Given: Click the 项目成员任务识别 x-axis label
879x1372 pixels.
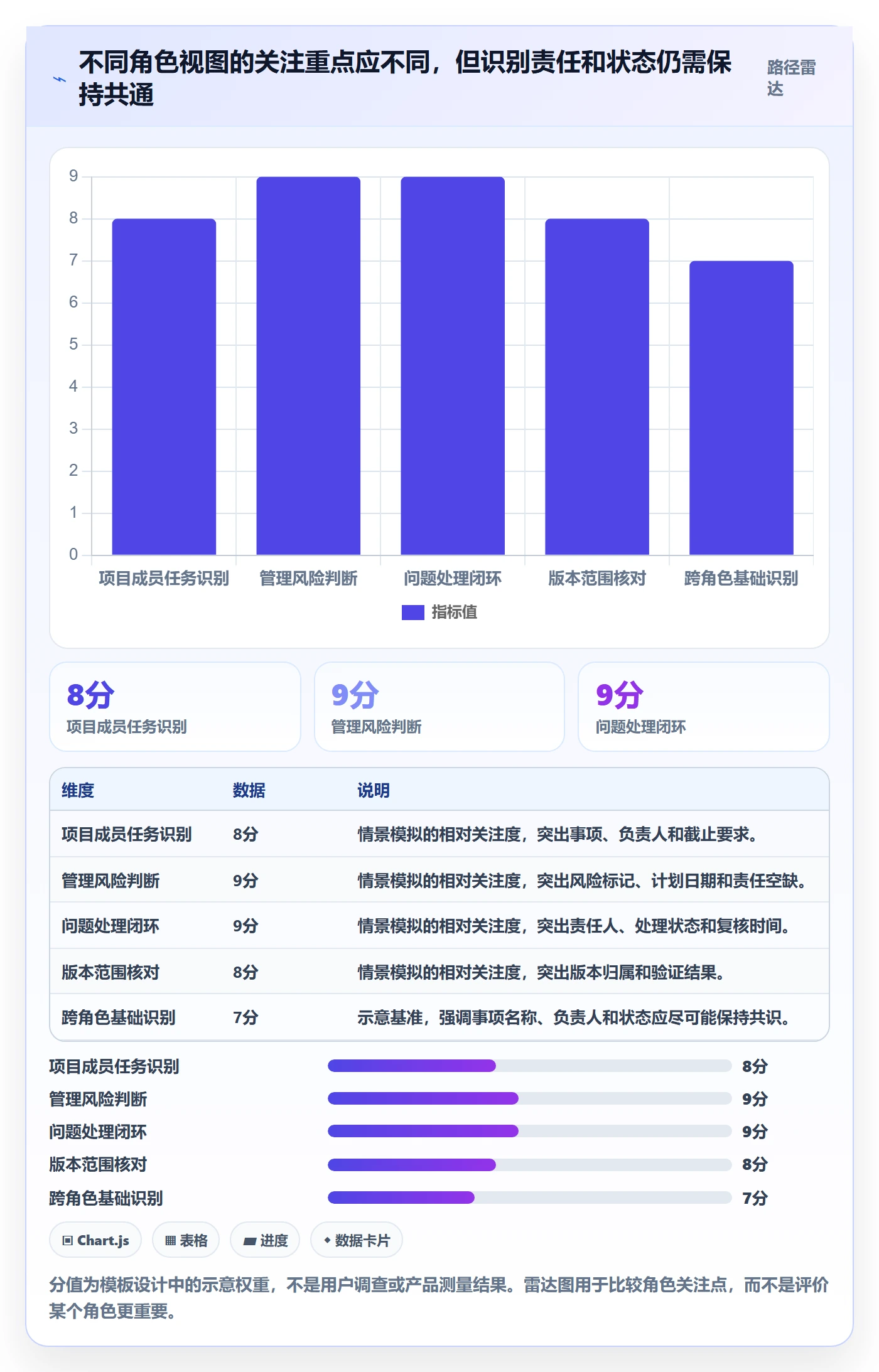Looking at the screenshot, I should (164, 578).
